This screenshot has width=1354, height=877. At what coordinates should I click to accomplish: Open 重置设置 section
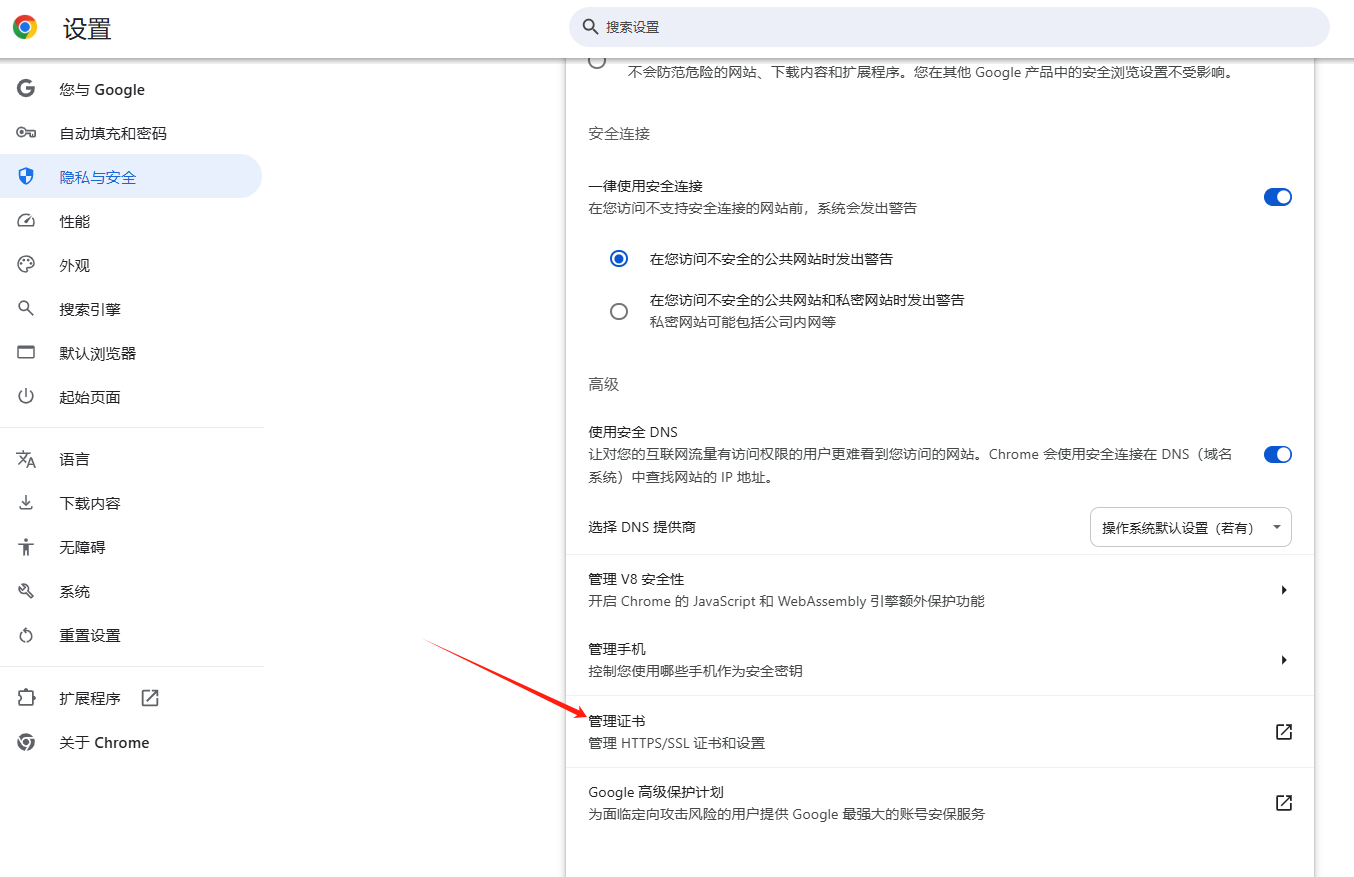(131, 635)
